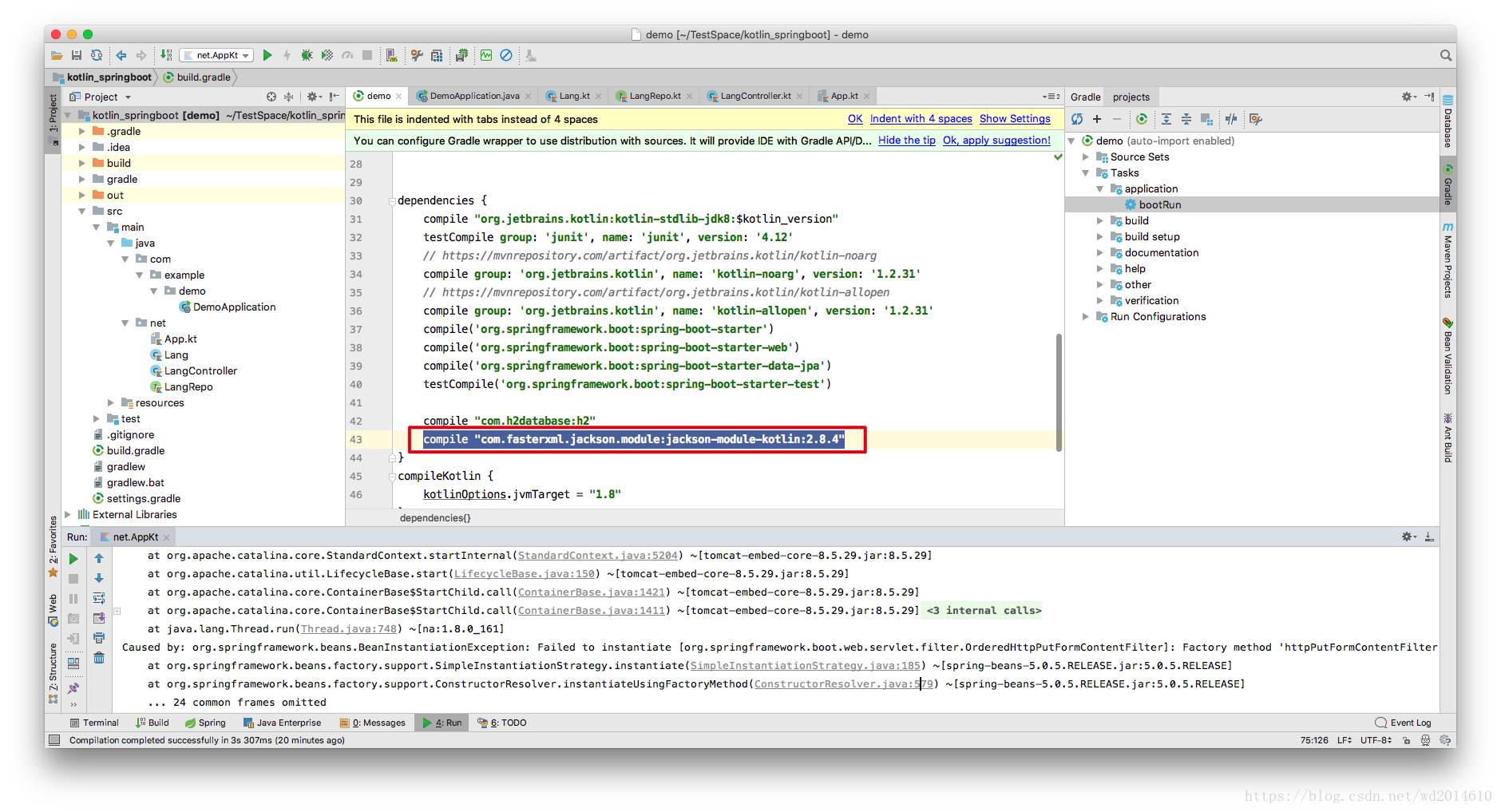1501x812 pixels.
Task: Click 'Ok, apply suggestion!' link
Action: (x=996, y=141)
